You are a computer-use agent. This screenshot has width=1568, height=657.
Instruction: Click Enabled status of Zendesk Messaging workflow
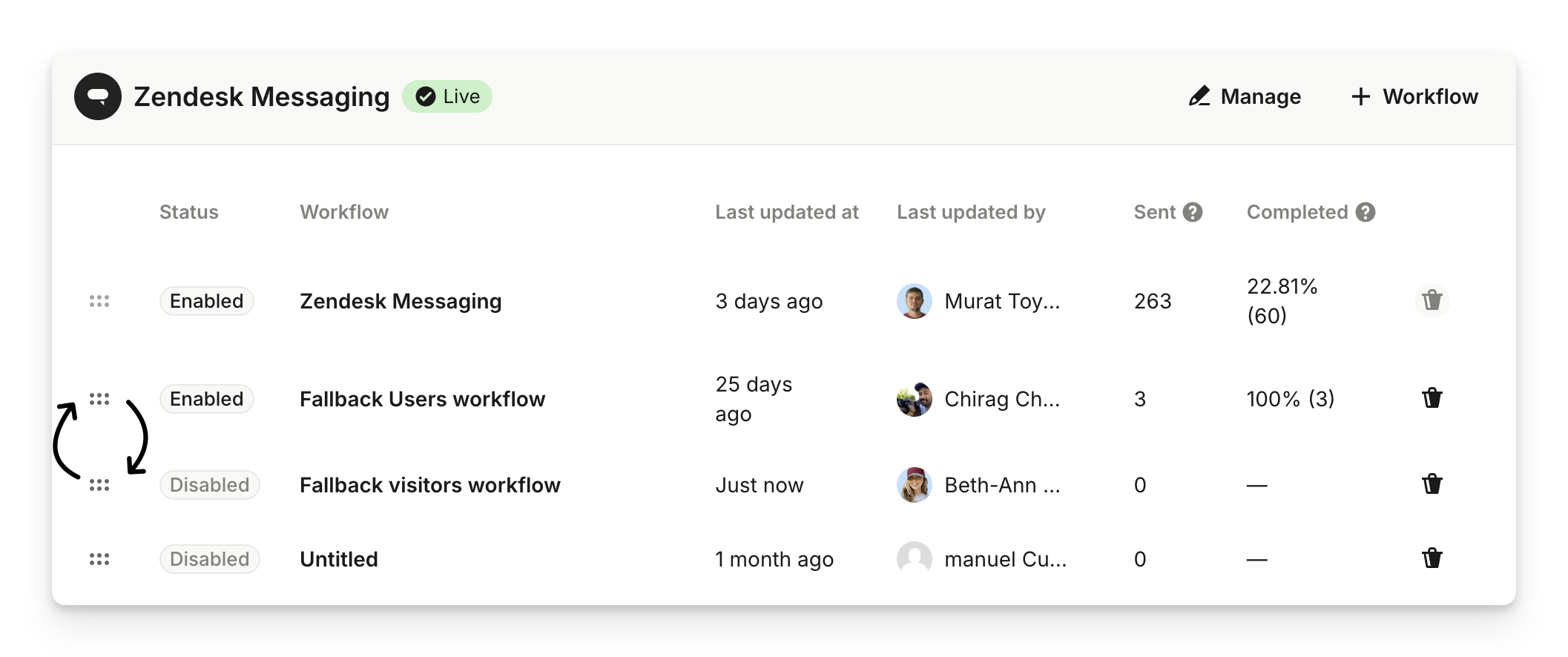pyautogui.click(x=207, y=301)
